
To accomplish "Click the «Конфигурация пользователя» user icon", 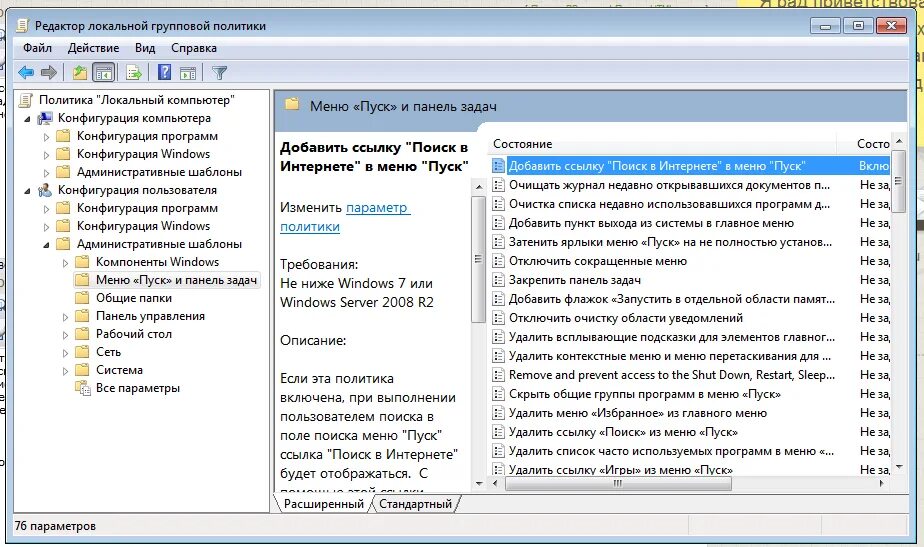I will pyautogui.click(x=45, y=190).
